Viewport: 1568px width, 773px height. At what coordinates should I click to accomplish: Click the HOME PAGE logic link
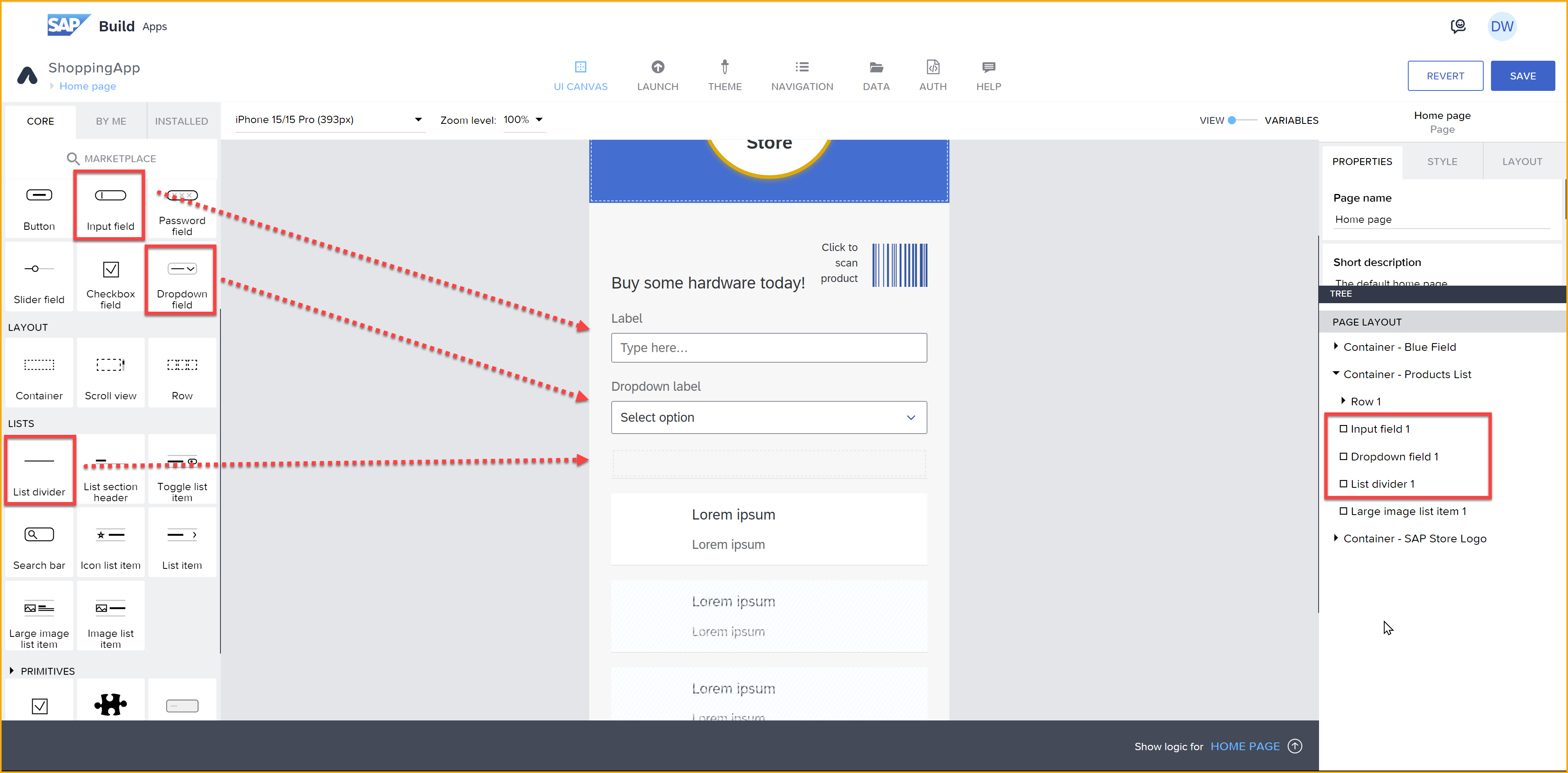tap(1245, 746)
